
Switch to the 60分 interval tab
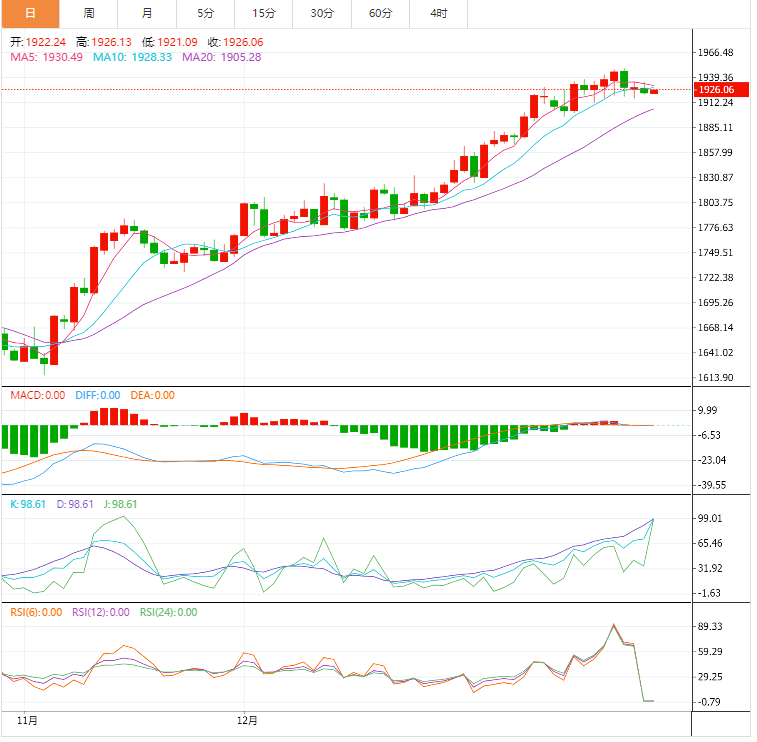click(x=380, y=13)
